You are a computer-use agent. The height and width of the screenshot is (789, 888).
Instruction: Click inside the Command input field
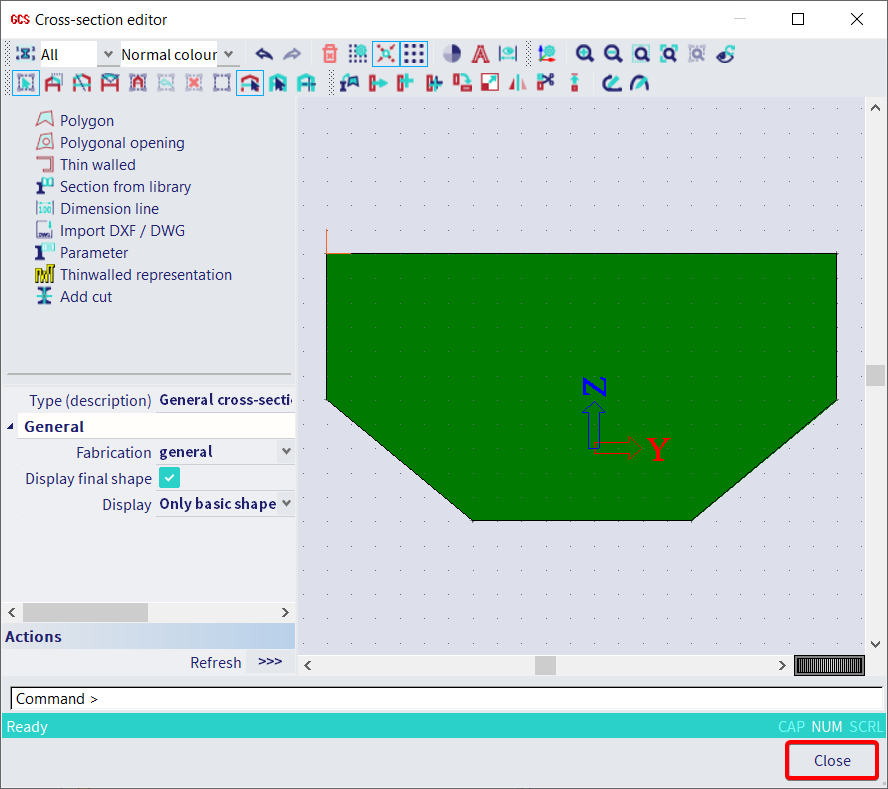pyautogui.click(x=200, y=698)
